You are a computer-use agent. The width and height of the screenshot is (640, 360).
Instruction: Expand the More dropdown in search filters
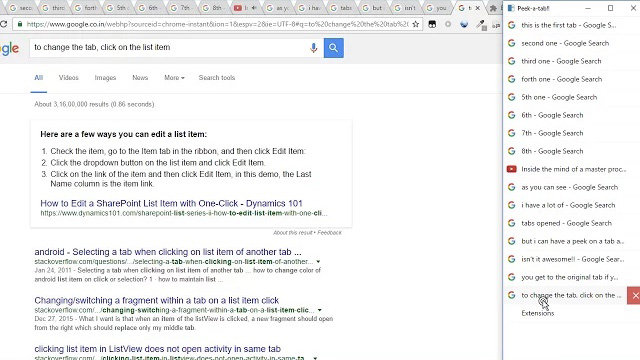click(x=174, y=78)
